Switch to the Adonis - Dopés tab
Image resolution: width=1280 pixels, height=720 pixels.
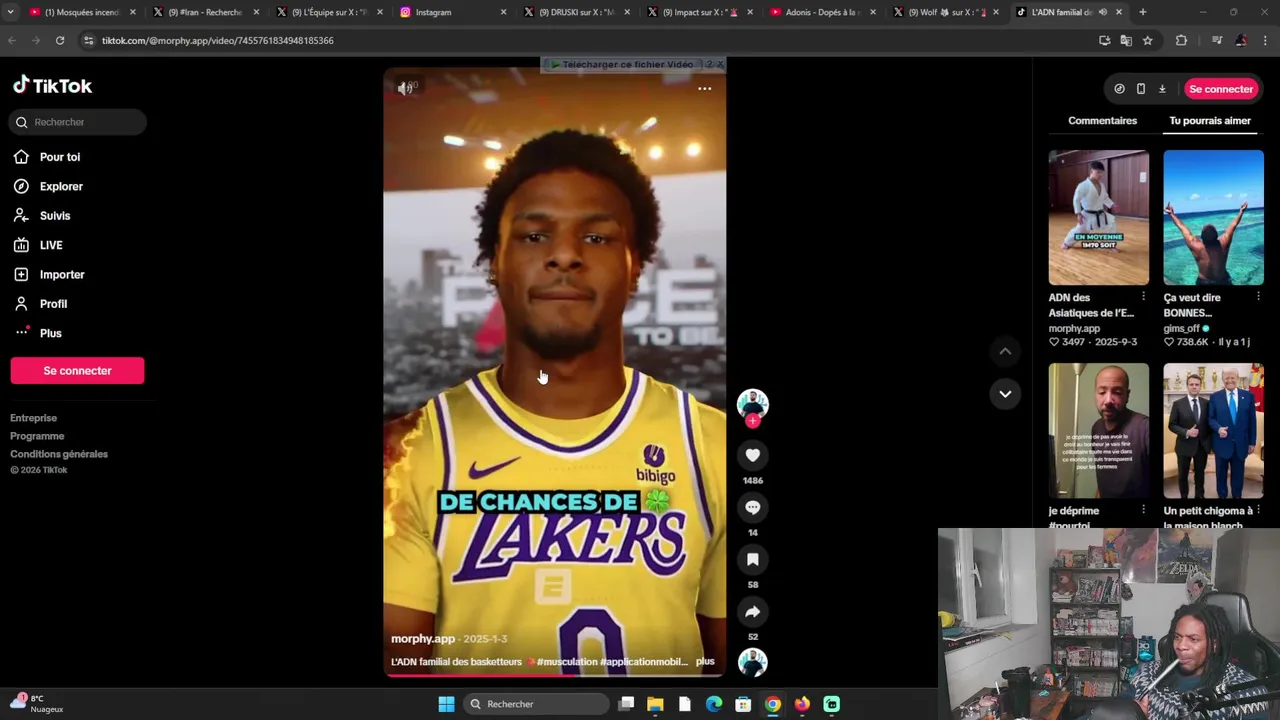[x=822, y=12]
